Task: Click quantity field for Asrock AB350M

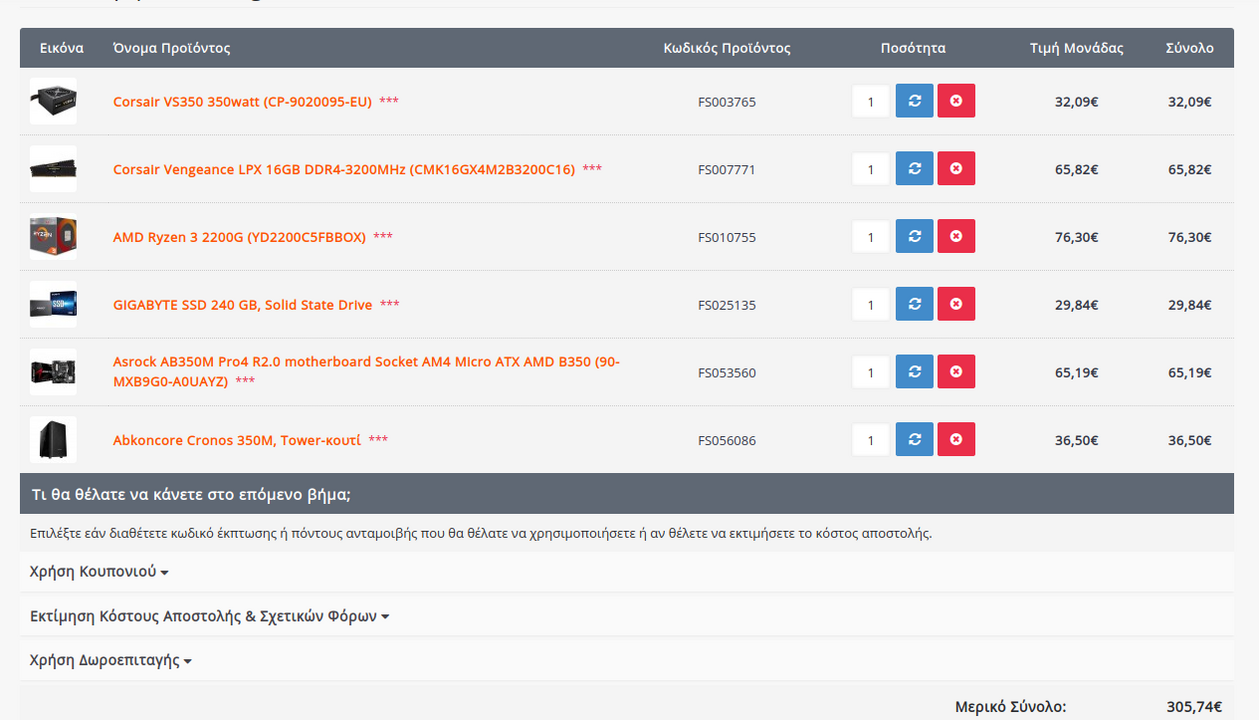Action: (871, 372)
